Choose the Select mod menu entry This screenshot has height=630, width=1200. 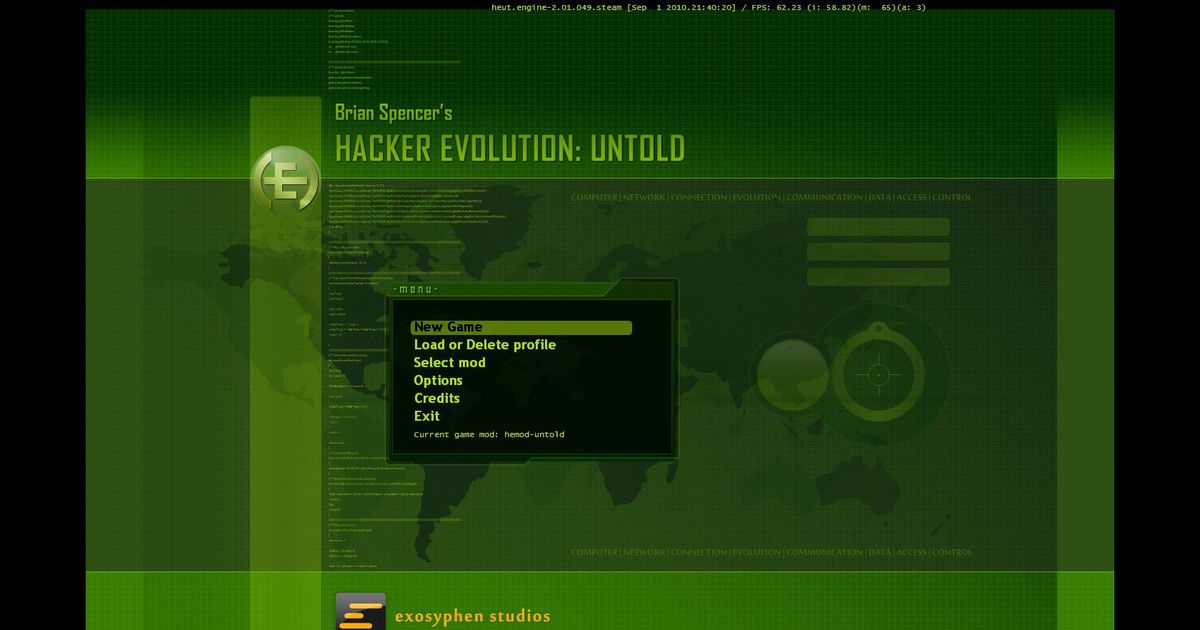[x=450, y=363]
